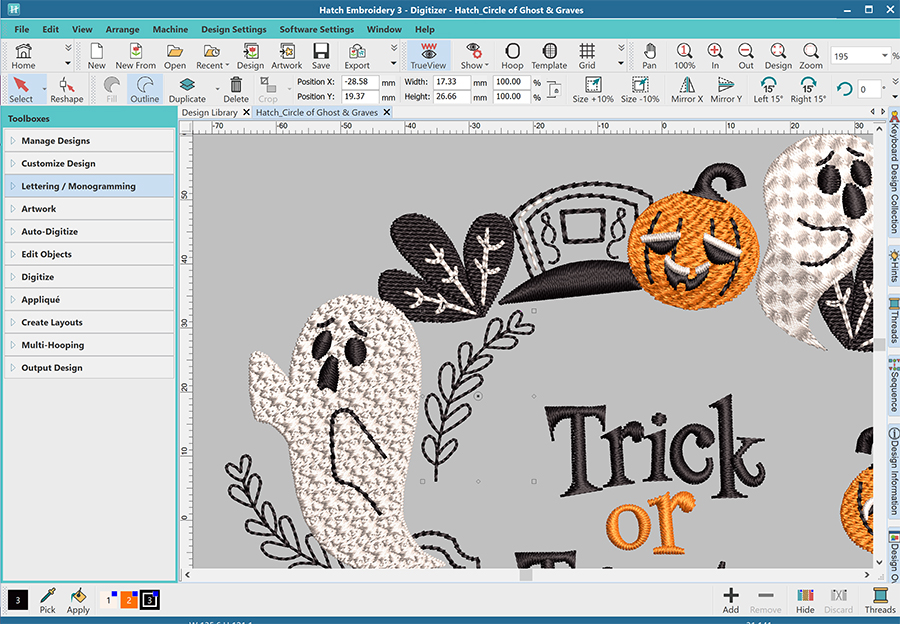900x624 pixels.
Task: Open the zoom percentage dropdown
Action: pos(884,56)
